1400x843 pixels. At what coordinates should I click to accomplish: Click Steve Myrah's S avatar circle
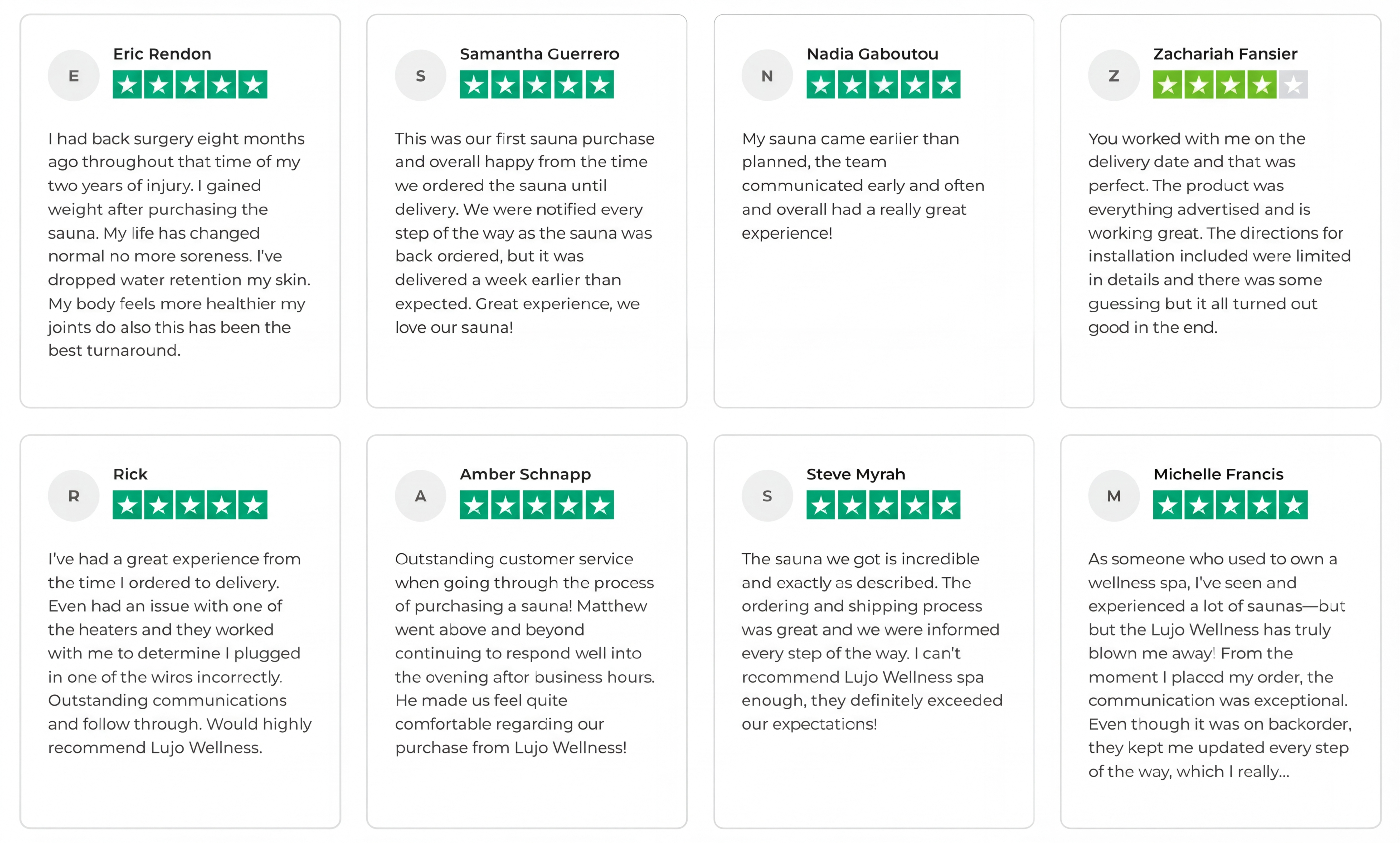pyautogui.click(x=767, y=496)
